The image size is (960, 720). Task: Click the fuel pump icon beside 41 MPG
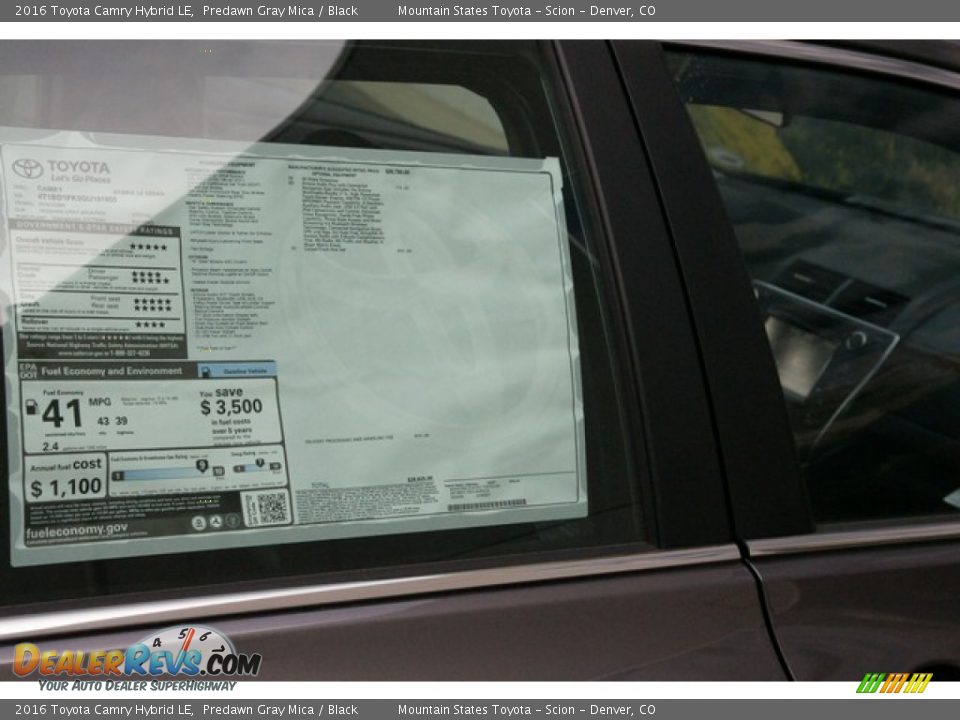pos(31,407)
